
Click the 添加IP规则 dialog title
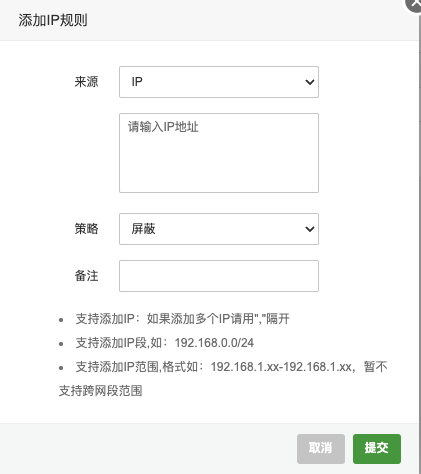[x=53, y=20]
